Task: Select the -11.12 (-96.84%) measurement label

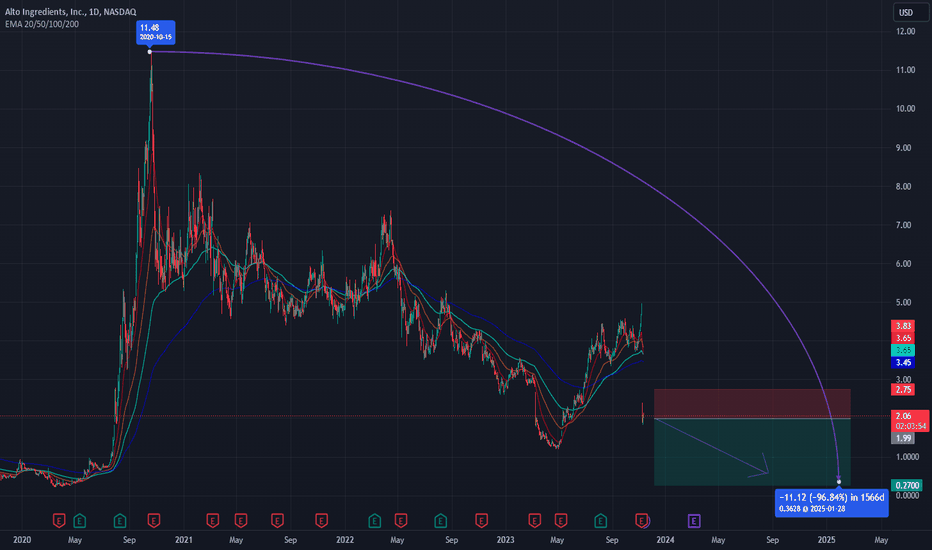Action: click(832, 502)
